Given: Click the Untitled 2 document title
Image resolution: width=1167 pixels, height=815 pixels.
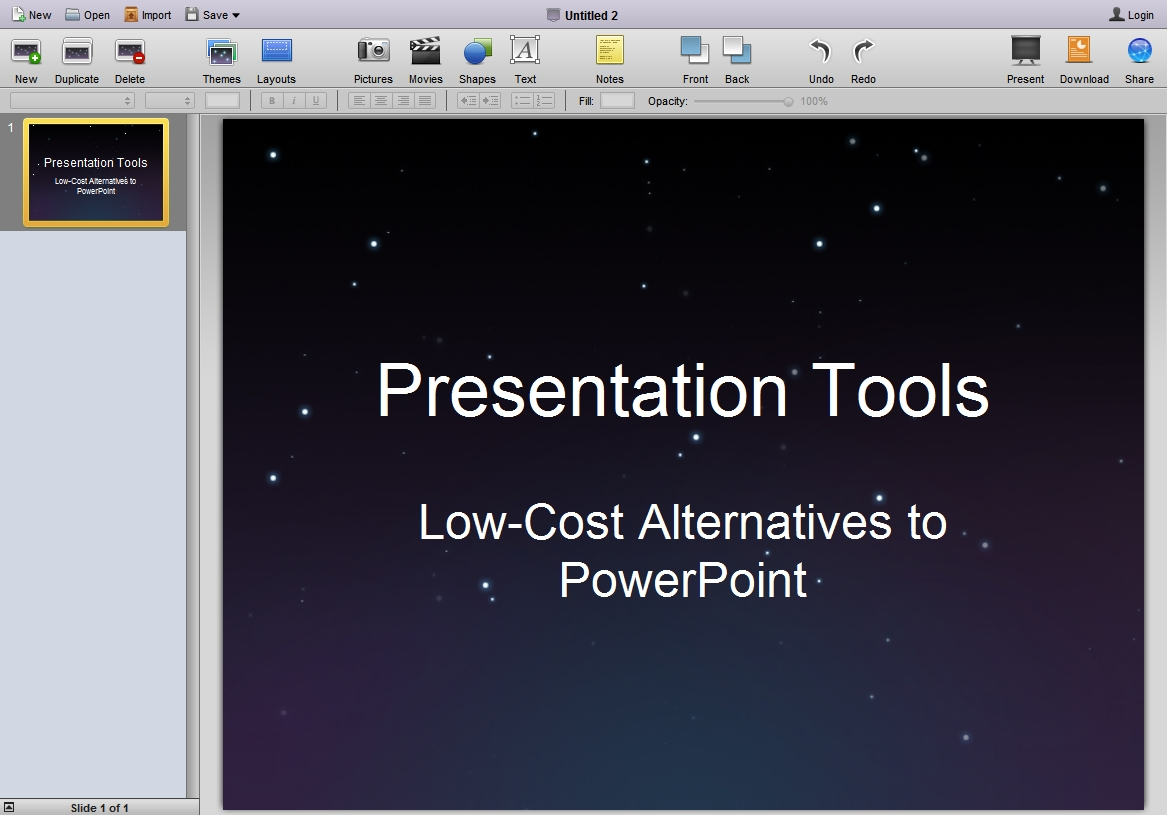Looking at the screenshot, I should 591,16.
